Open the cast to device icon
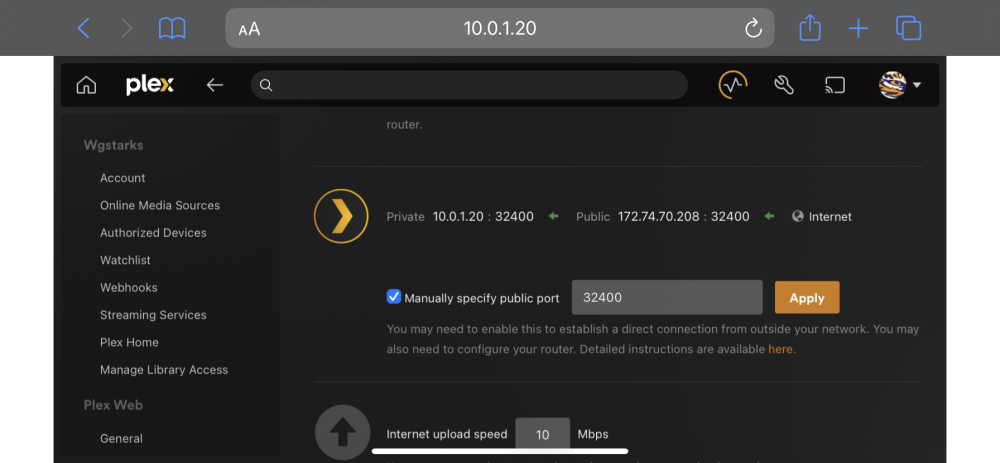Image resolution: width=1000 pixels, height=463 pixels. pyautogui.click(x=835, y=85)
